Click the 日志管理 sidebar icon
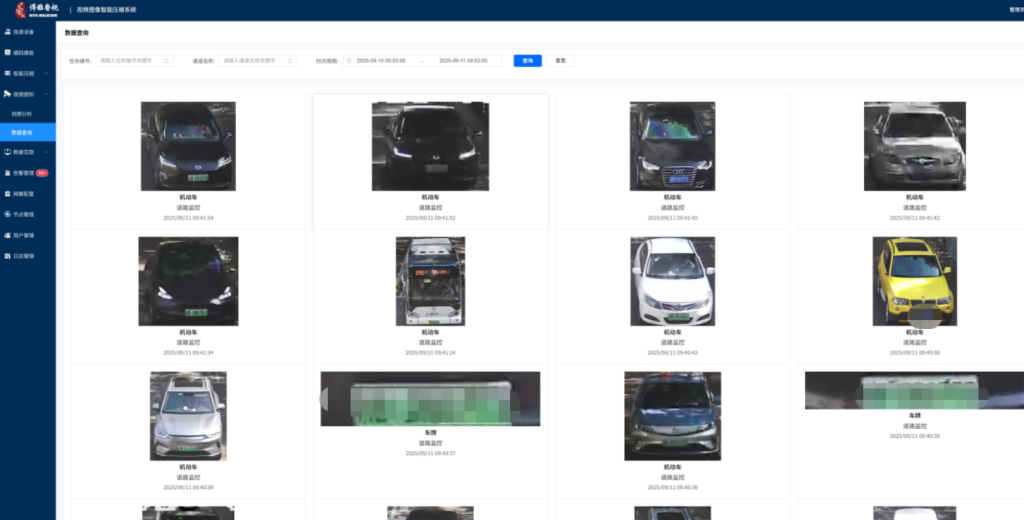This screenshot has height=520, width=1024. click(8, 256)
